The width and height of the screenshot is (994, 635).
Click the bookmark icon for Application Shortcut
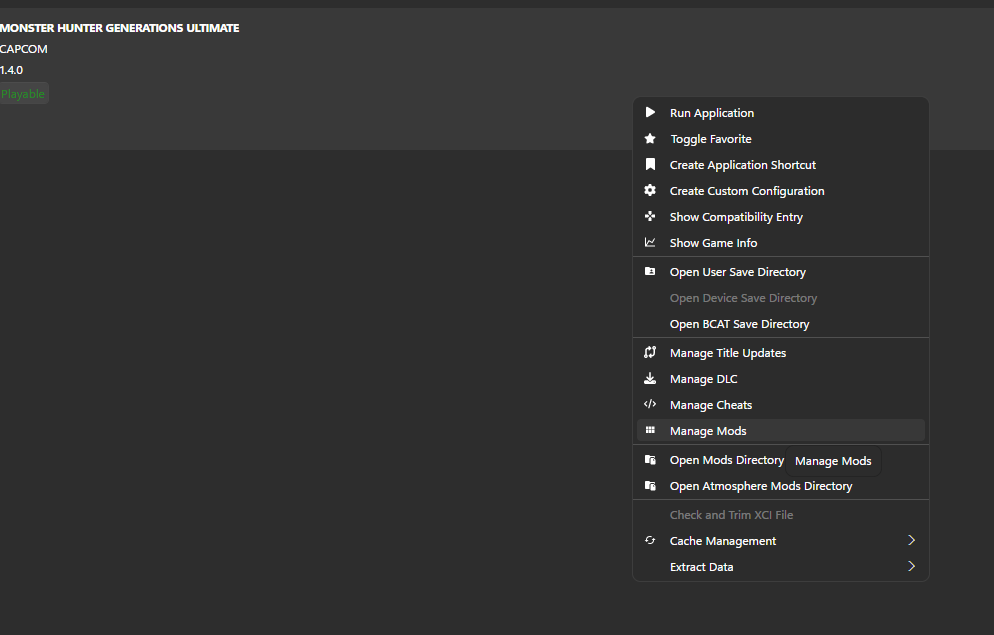[x=650, y=164]
